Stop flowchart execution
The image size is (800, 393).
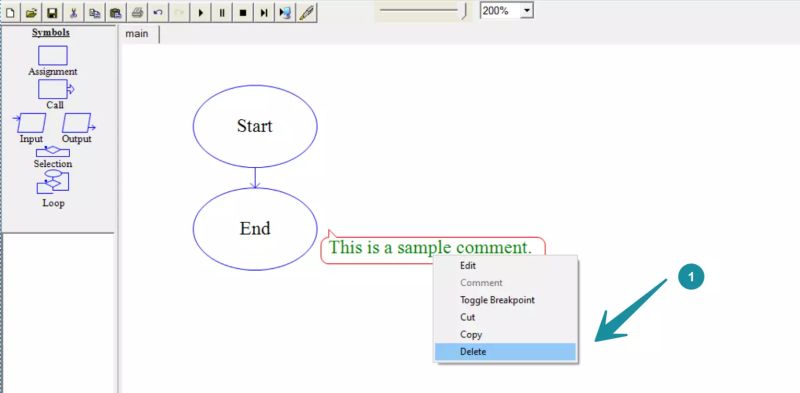coord(243,13)
